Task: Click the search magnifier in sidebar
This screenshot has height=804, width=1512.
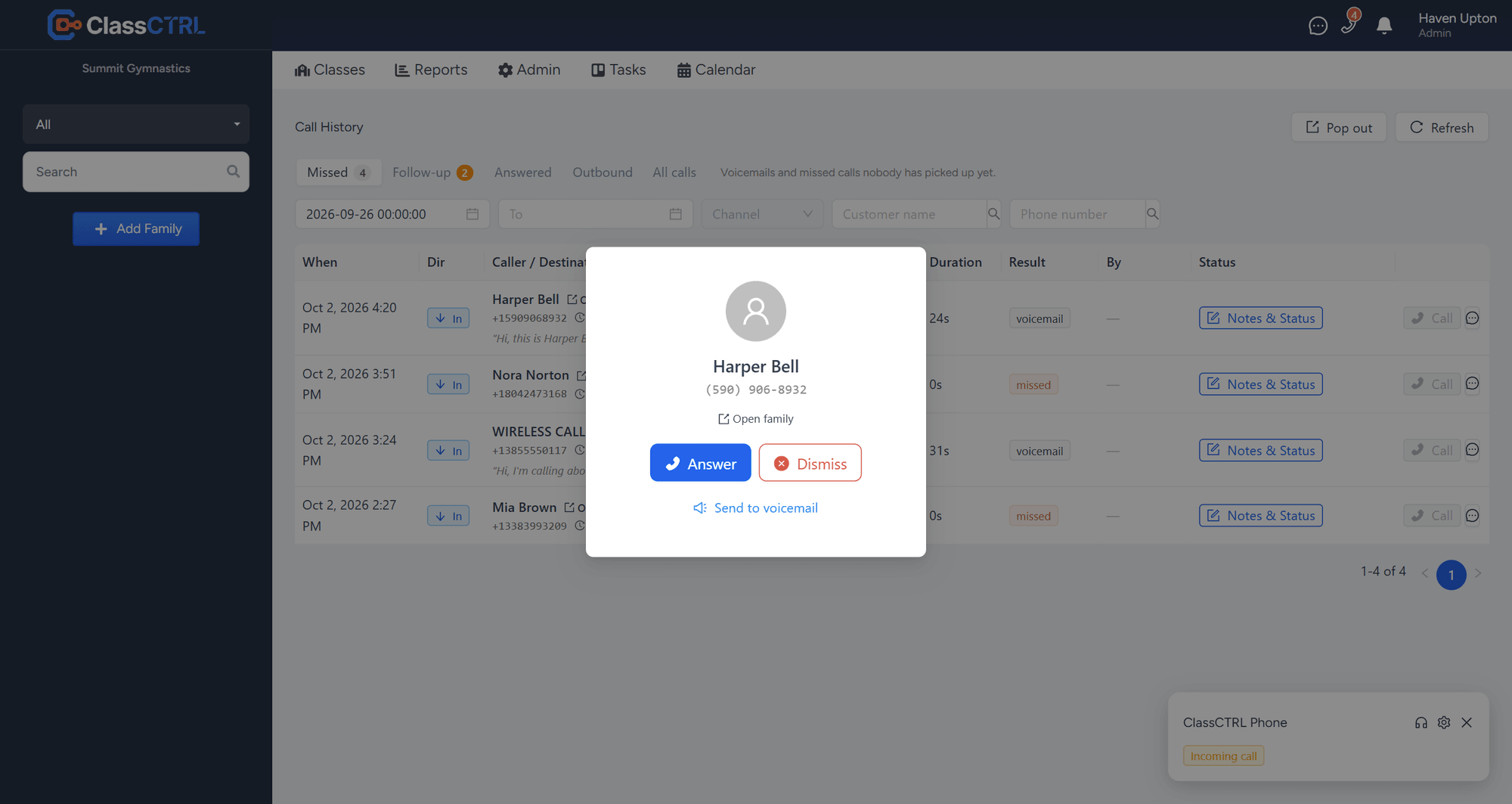Action: coord(233,172)
